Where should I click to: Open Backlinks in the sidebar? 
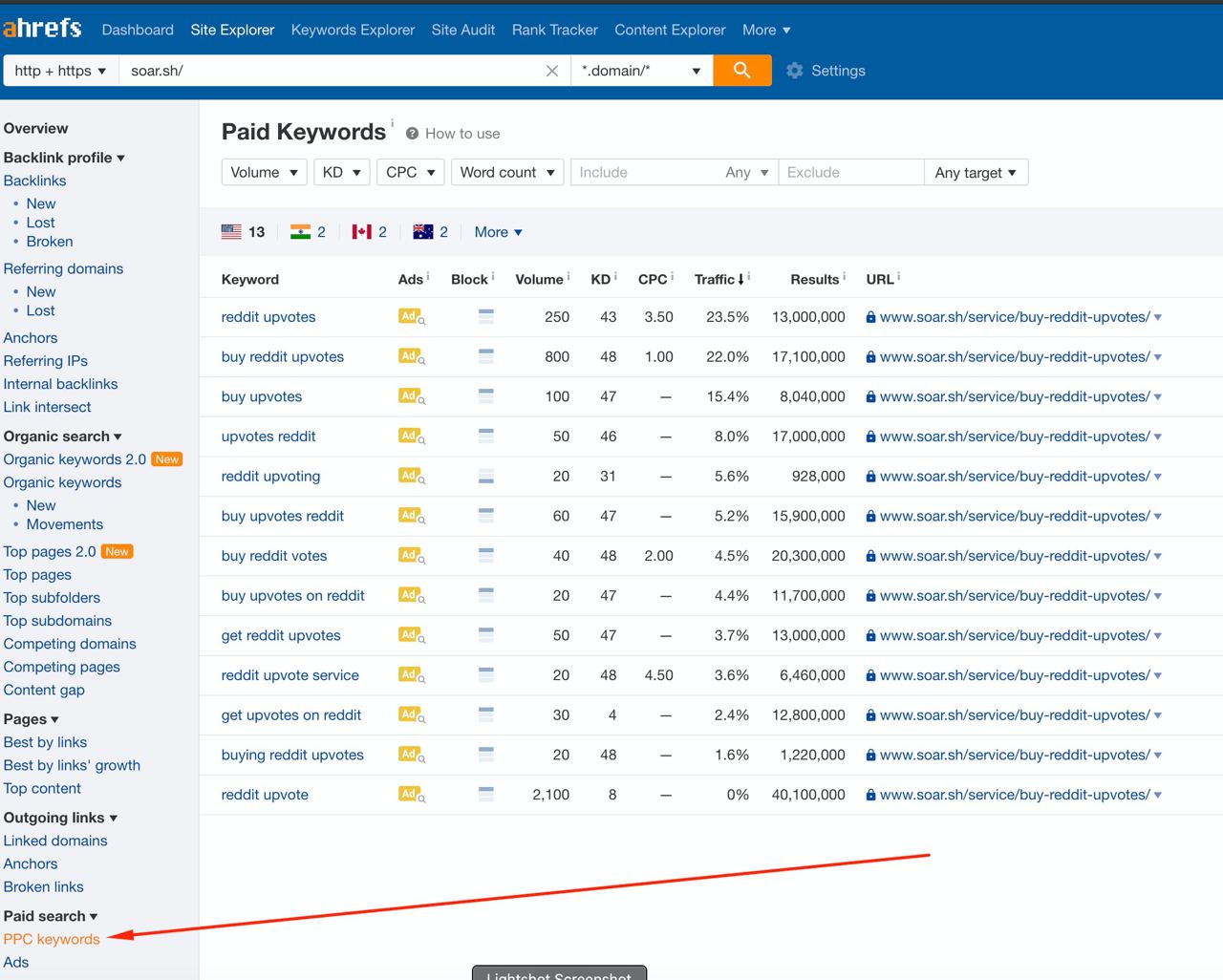(34, 181)
